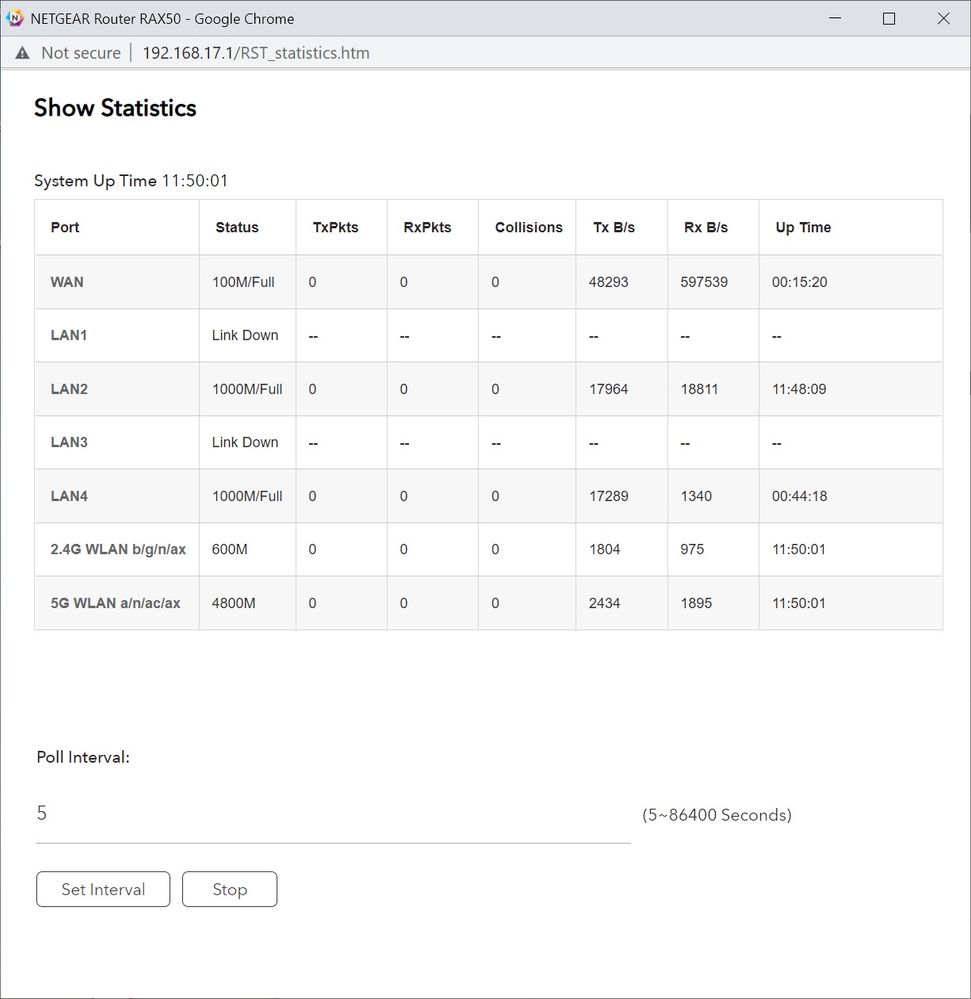The image size is (971, 999).
Task: Click the Set Interval button
Action: pos(103,889)
